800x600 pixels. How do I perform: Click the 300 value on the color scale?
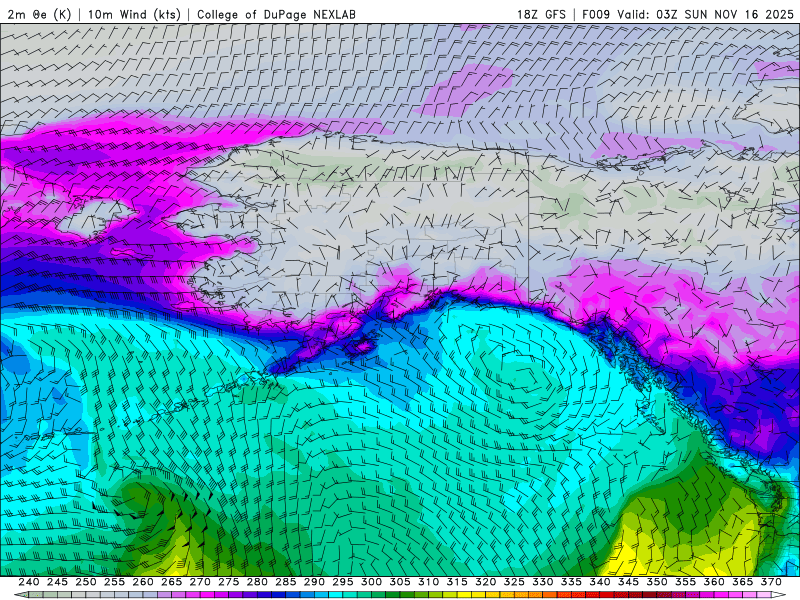pyautogui.click(x=371, y=582)
